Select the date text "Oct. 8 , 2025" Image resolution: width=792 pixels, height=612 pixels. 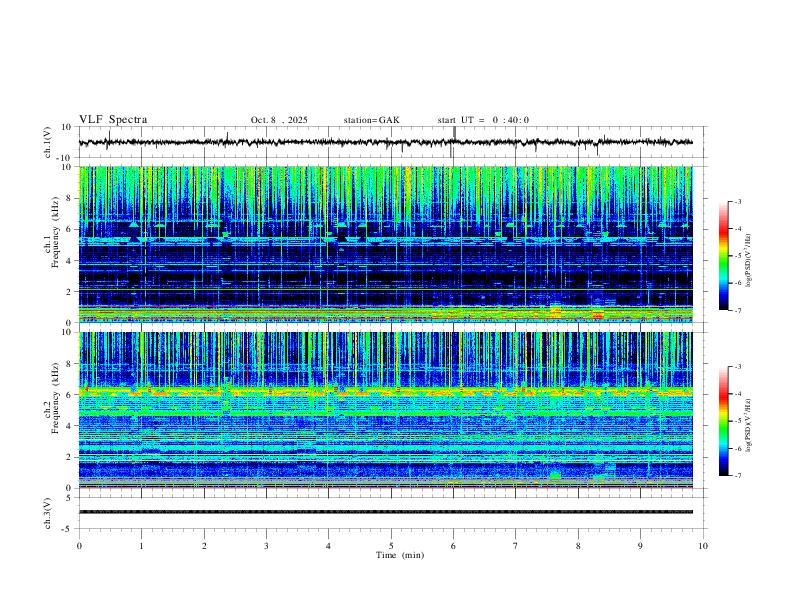pos(279,120)
